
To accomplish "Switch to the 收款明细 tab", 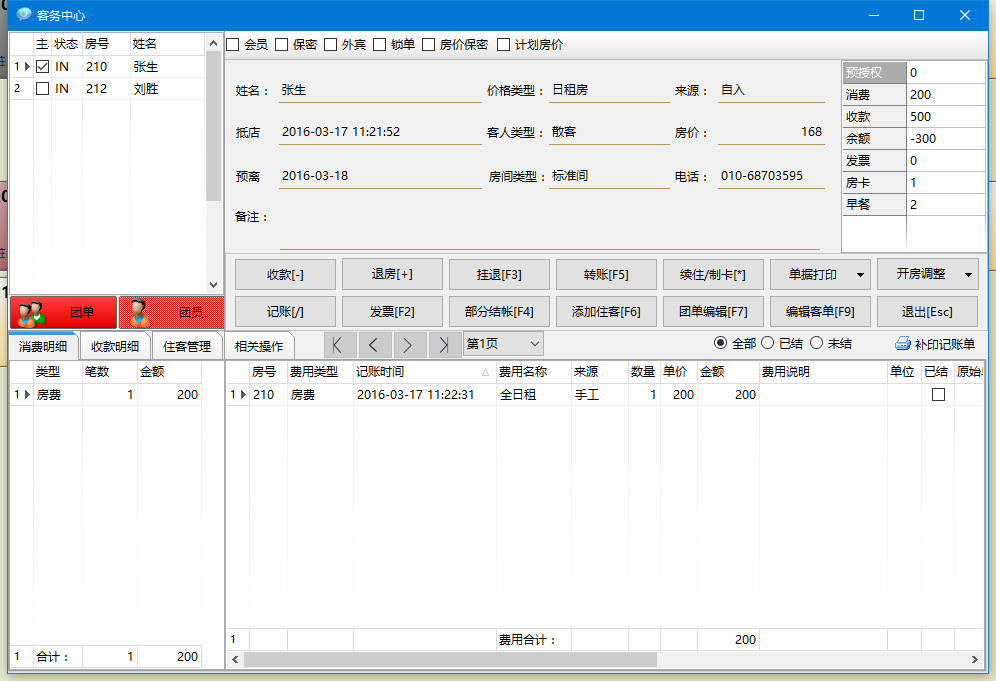I will [115, 347].
